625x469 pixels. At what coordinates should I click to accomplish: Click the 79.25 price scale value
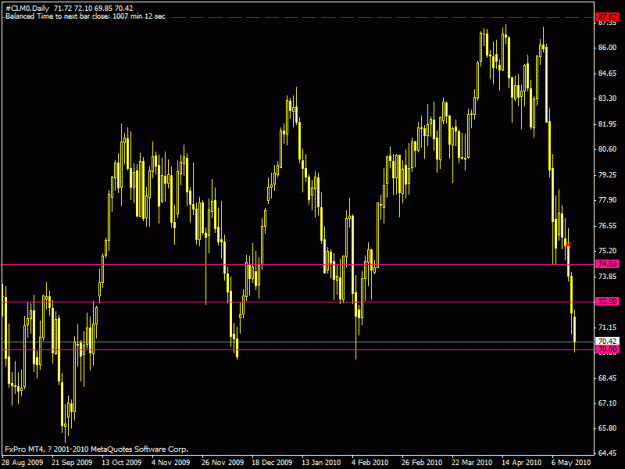607,175
